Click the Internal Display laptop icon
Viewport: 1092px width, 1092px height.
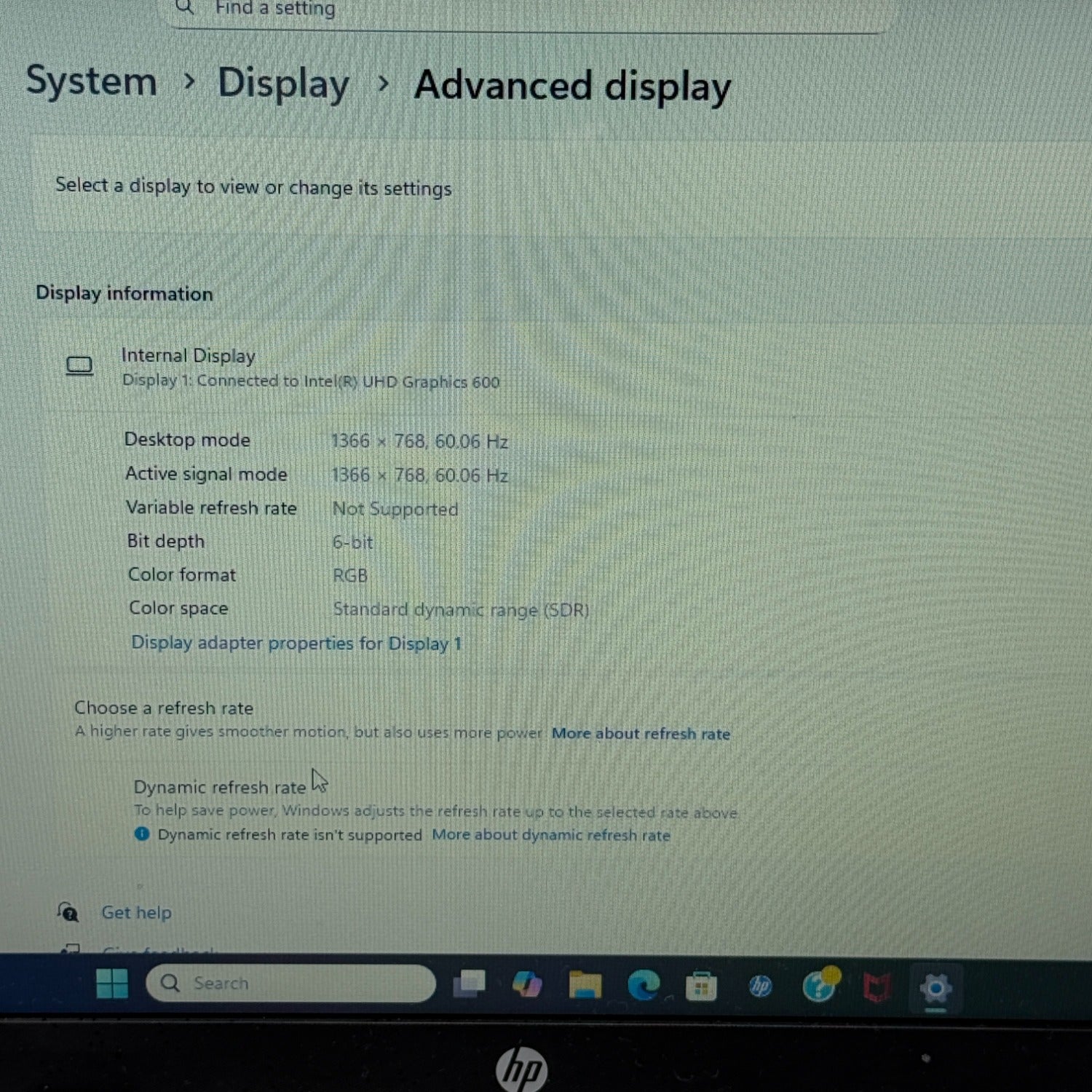(79, 365)
